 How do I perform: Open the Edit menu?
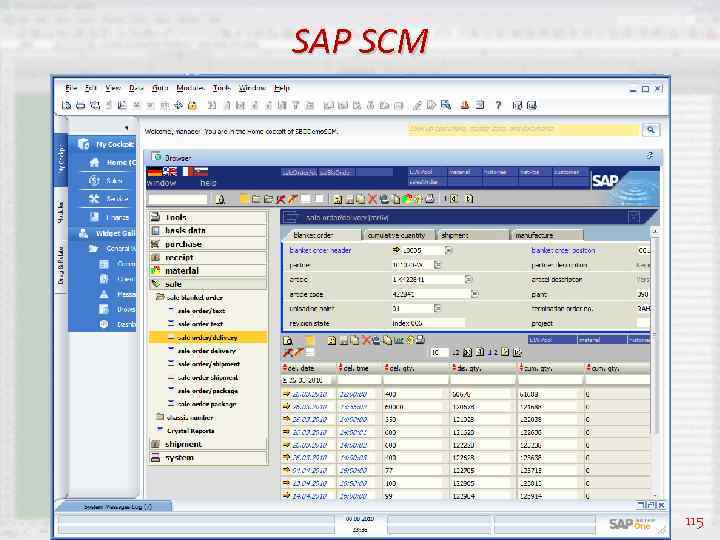click(90, 88)
